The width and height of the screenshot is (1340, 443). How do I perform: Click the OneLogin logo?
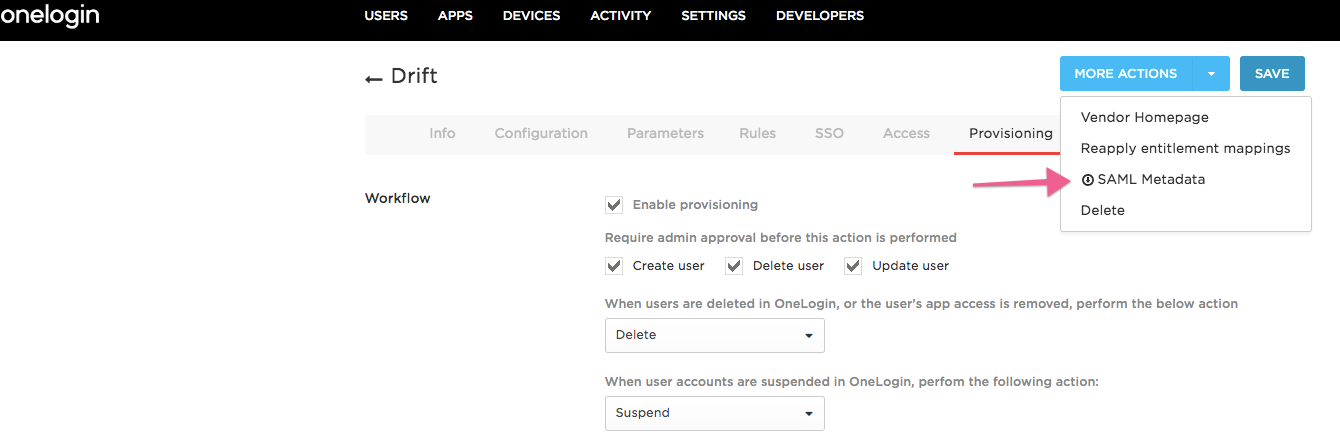point(49,16)
